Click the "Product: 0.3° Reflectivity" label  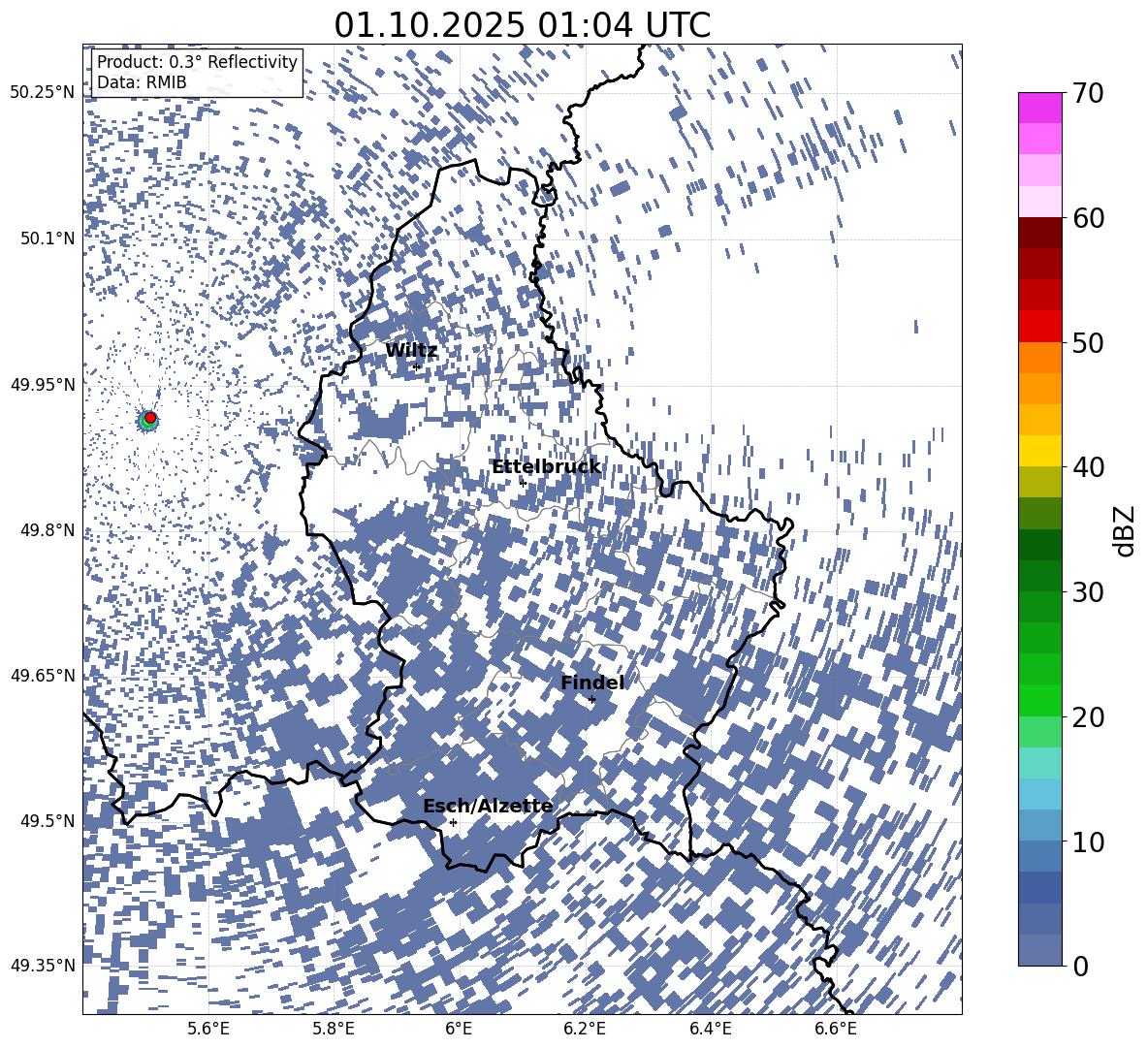197,61
